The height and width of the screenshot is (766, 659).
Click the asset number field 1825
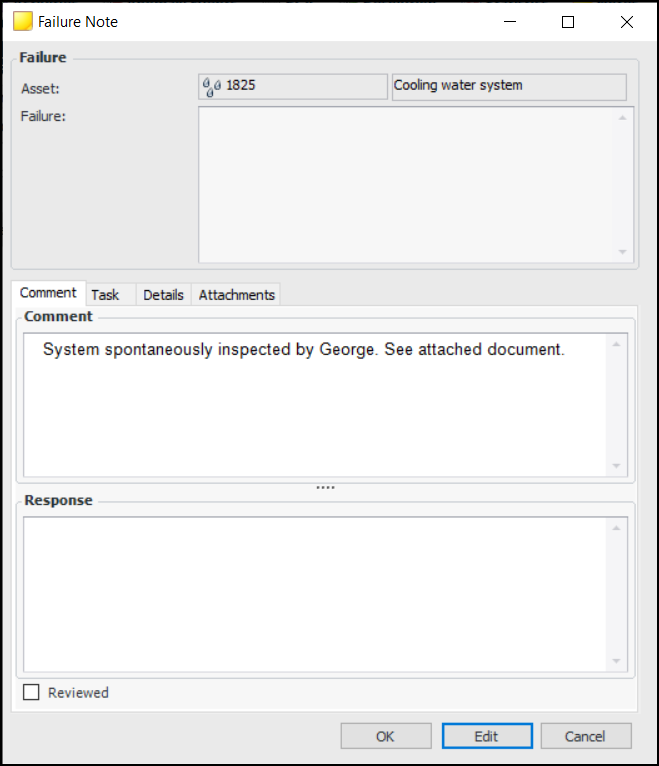293,86
